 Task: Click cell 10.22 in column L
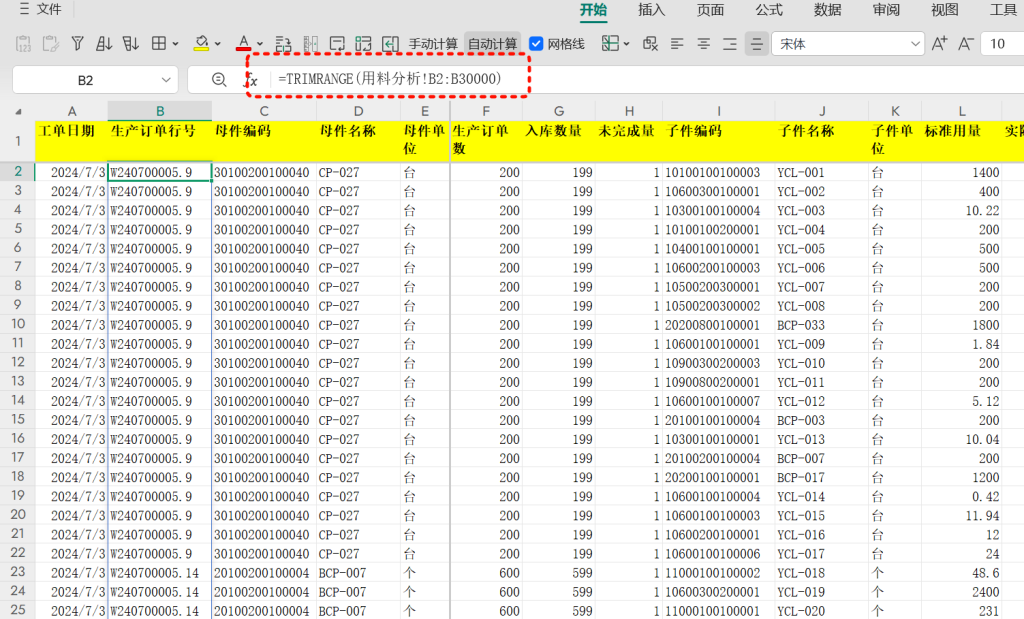tap(961, 210)
